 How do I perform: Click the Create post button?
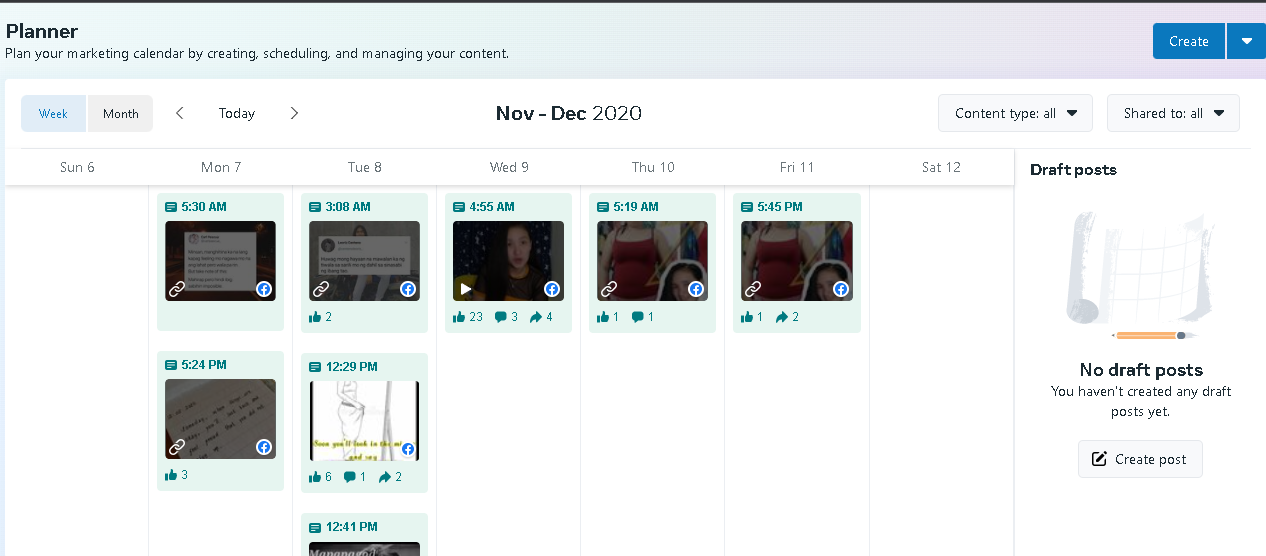[x=1140, y=459]
